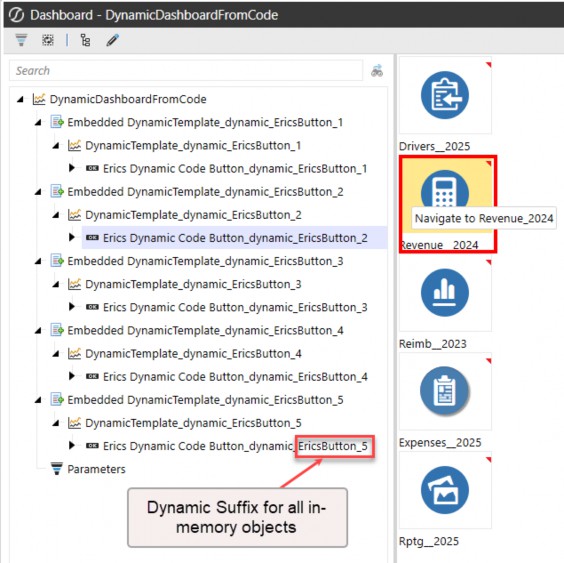
Task: Click the filter funnel icon in toolbar
Action: pyautogui.click(x=21, y=40)
